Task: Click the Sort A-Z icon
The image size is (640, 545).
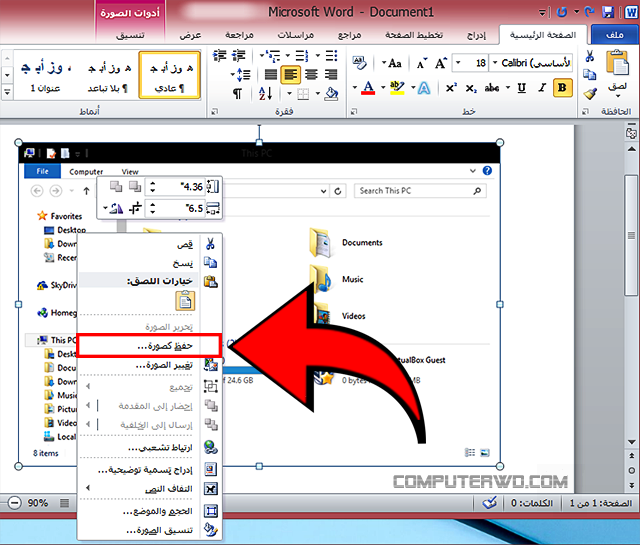Action: (x=265, y=94)
